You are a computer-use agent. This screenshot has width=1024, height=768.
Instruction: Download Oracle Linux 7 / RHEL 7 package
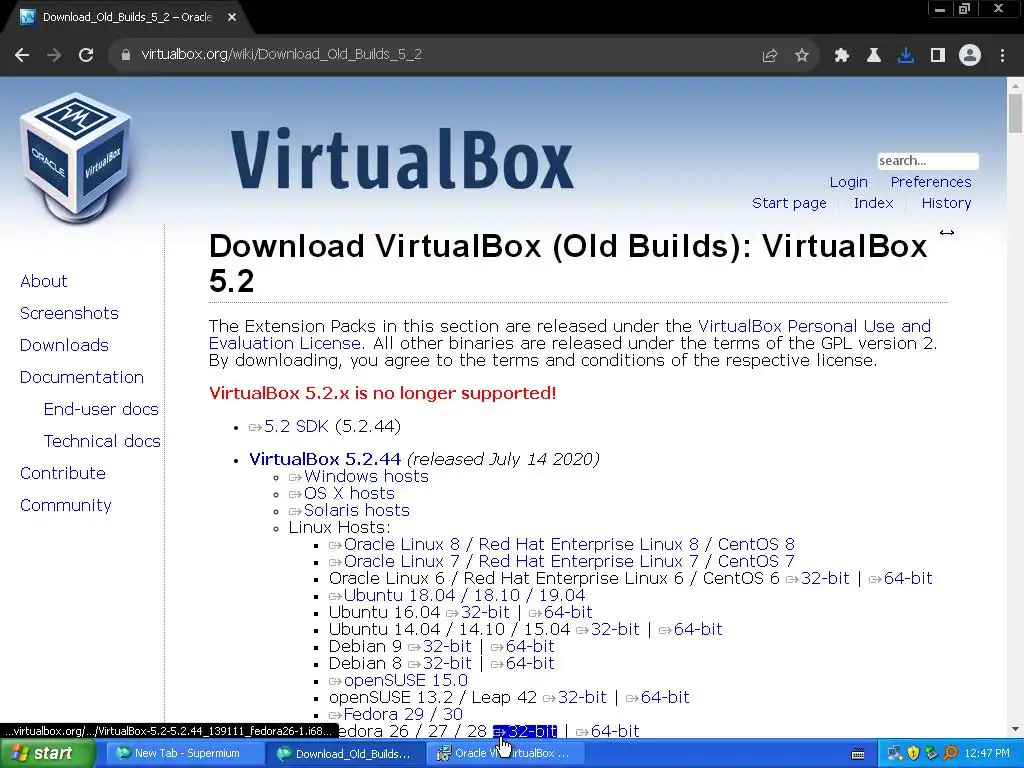569,562
